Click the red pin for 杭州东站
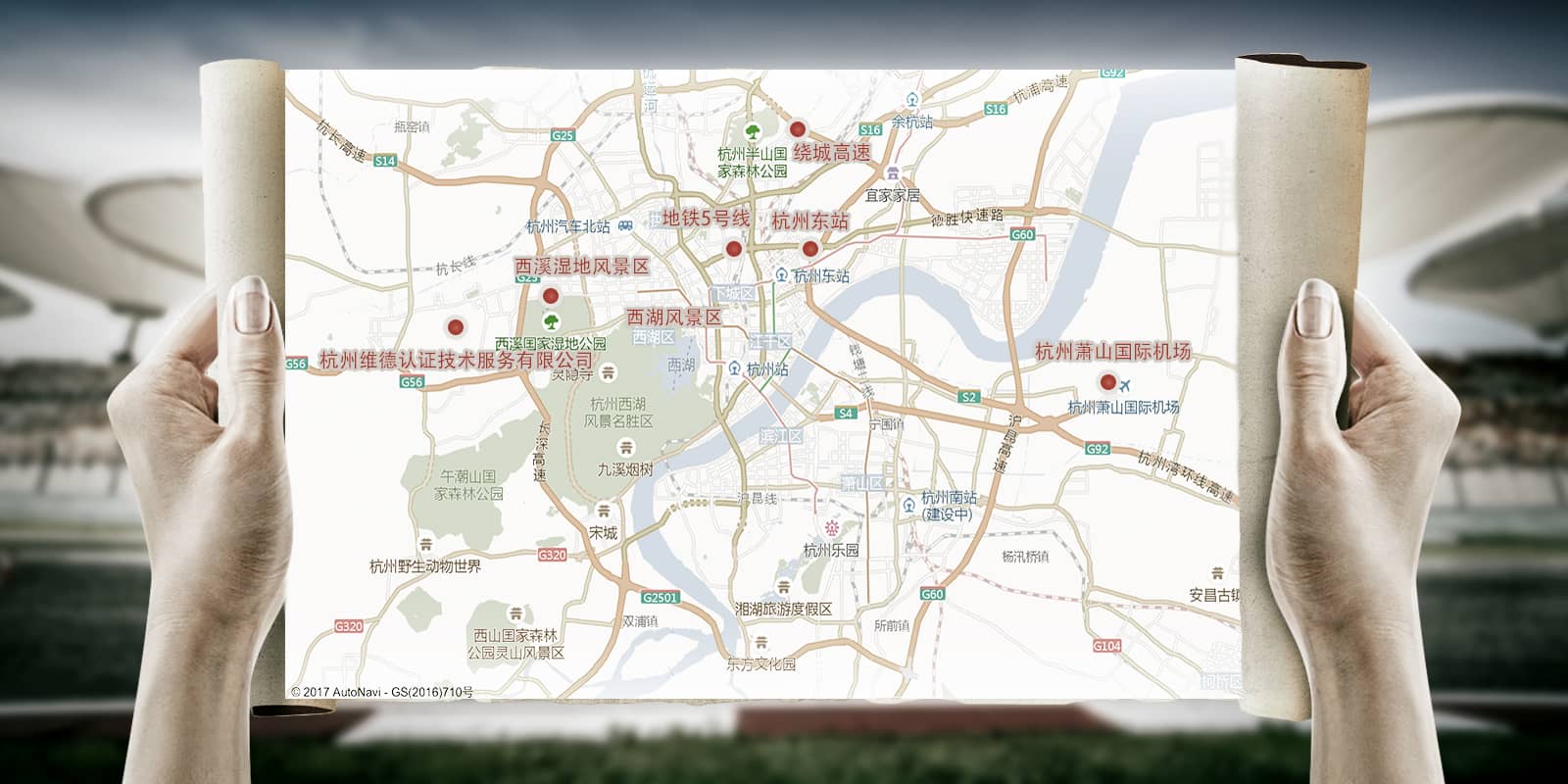The image size is (1568, 784). pos(809,249)
